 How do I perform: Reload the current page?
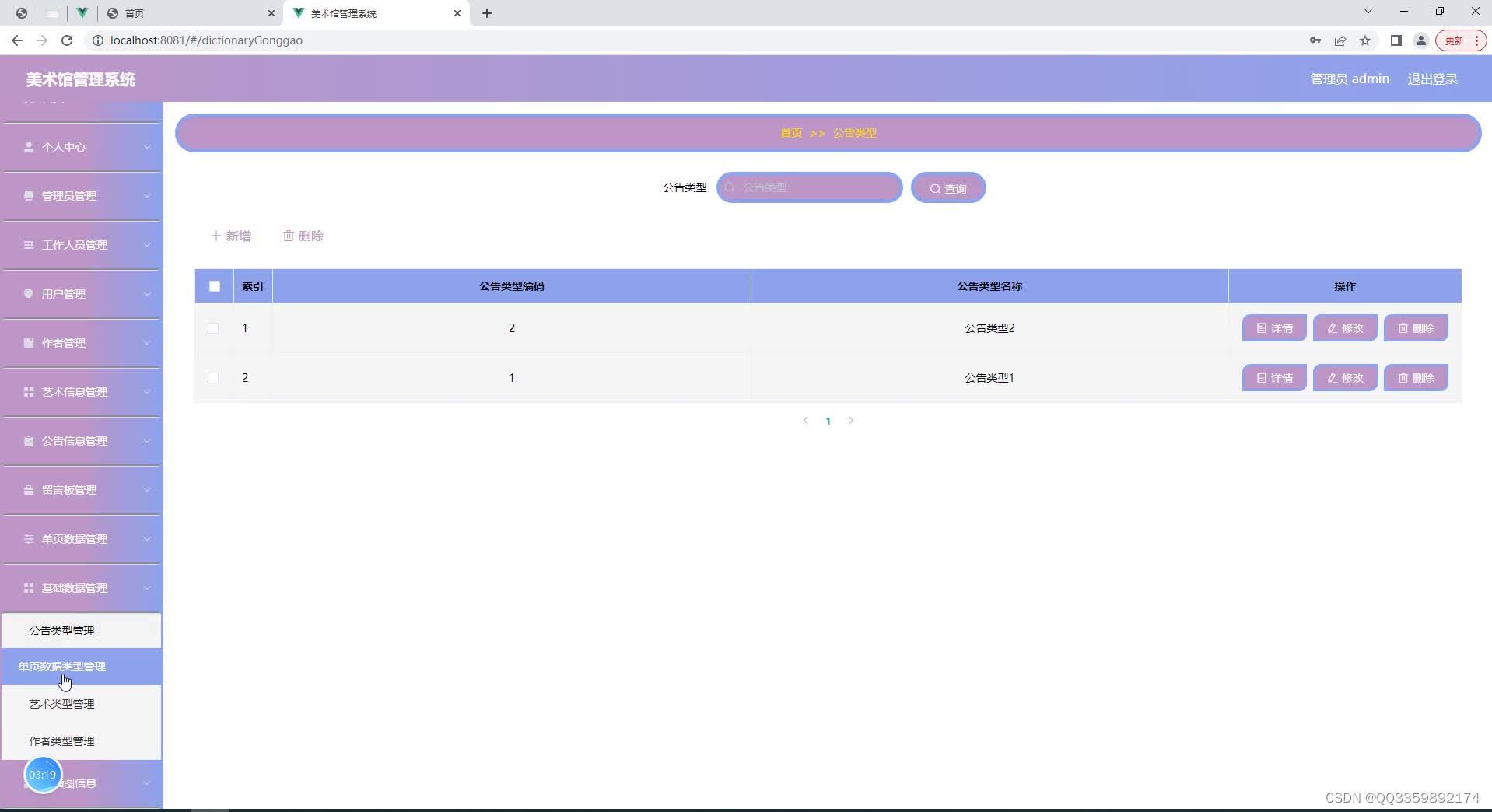point(67,40)
